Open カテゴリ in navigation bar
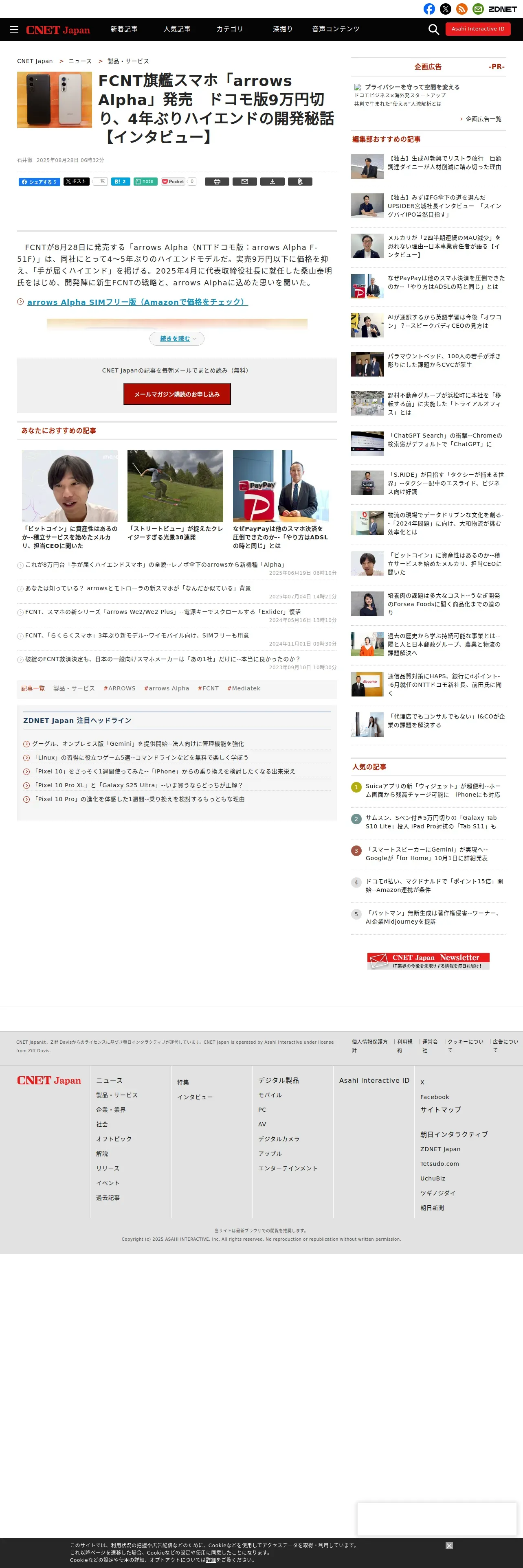The image size is (523, 1568). 230,29
